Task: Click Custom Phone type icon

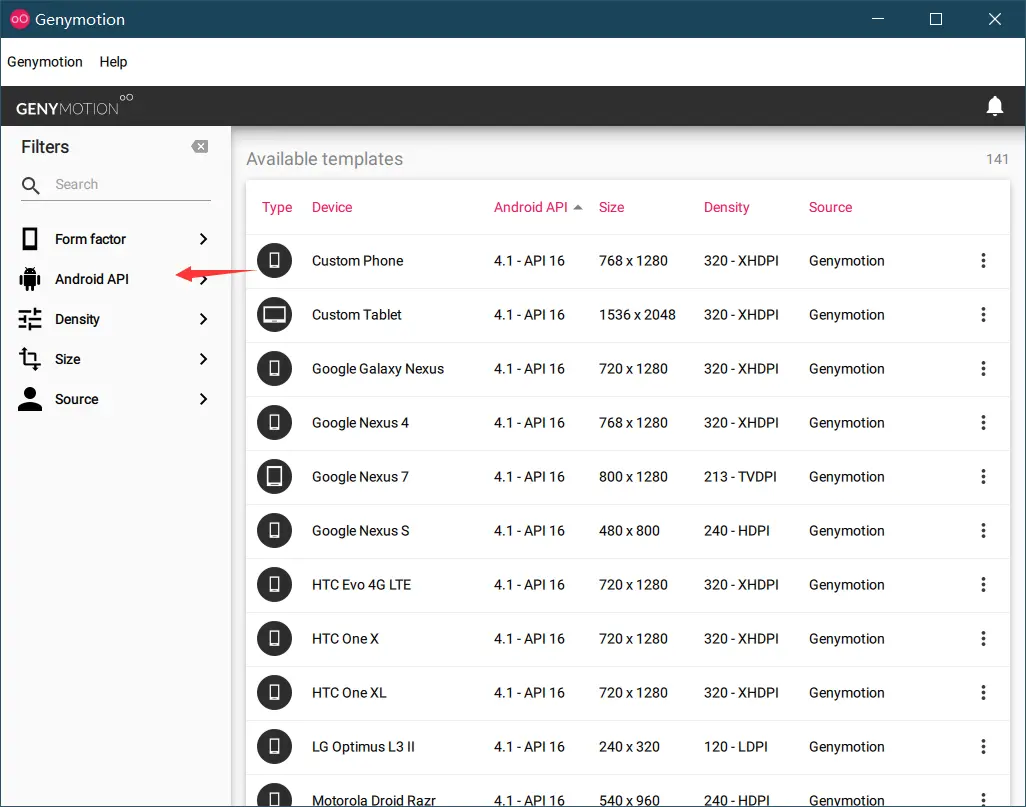Action: [274, 260]
